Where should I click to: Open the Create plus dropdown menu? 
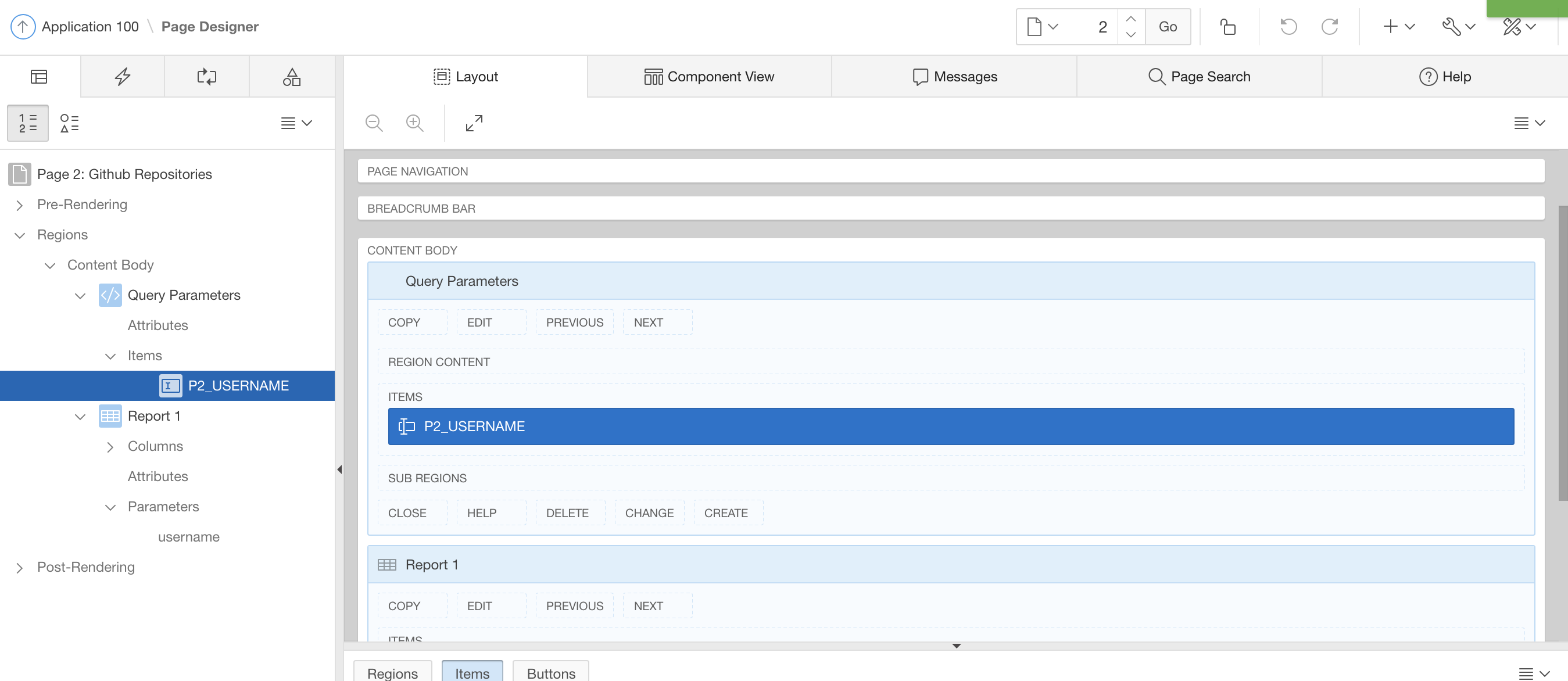tap(1398, 27)
